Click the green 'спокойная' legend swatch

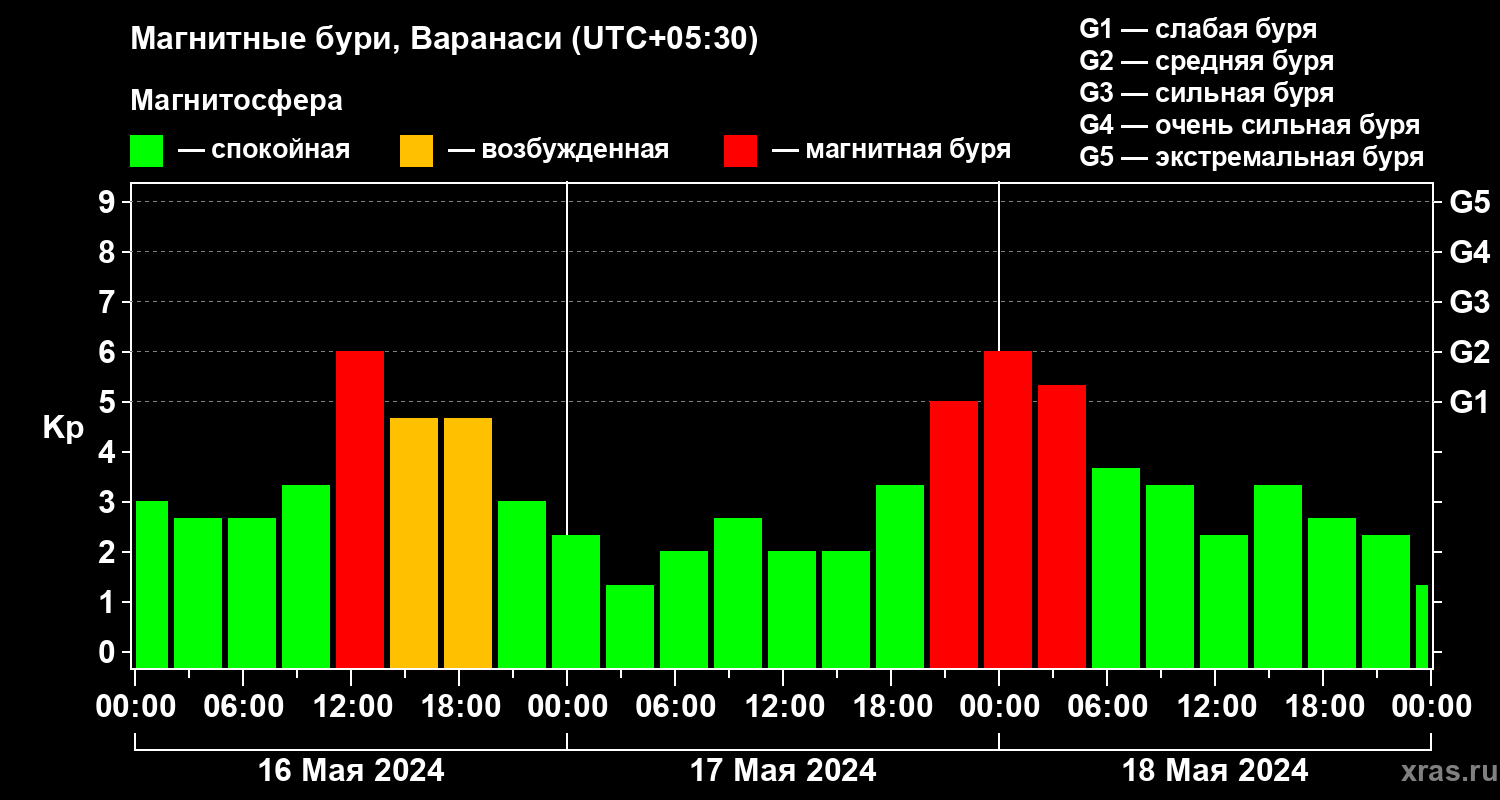[146, 151]
